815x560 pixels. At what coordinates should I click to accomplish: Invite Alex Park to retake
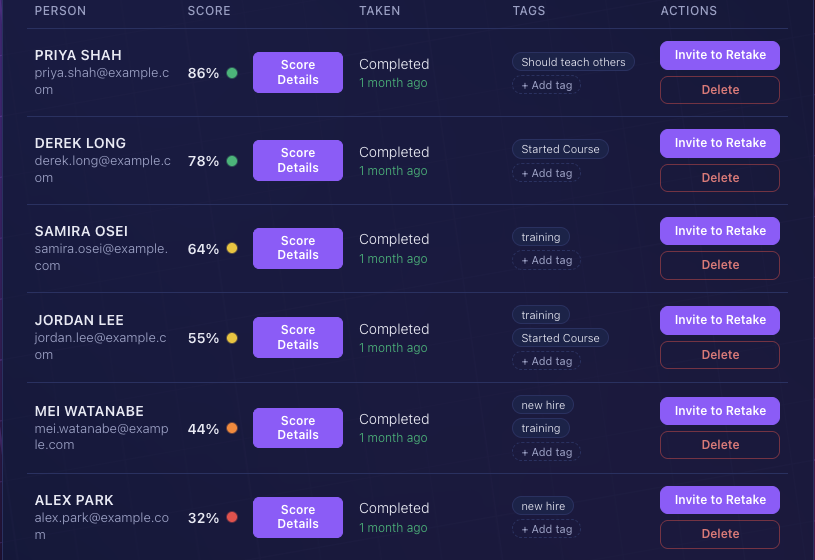coord(720,500)
